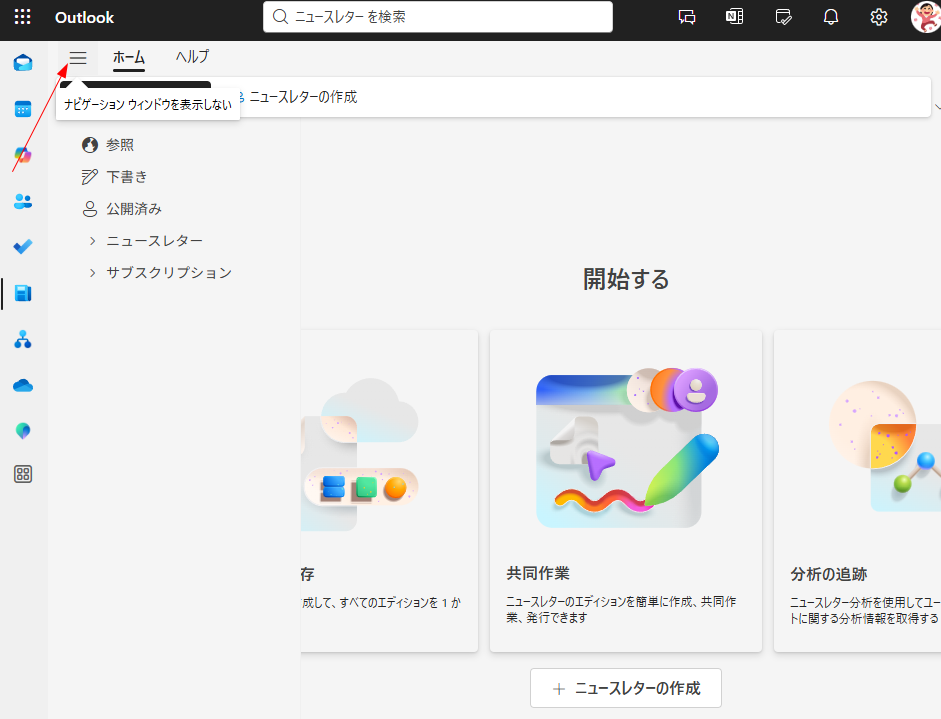Click the bottom ニュースレターの作成 button
Viewport: 941px width, 719px height.
point(626,688)
